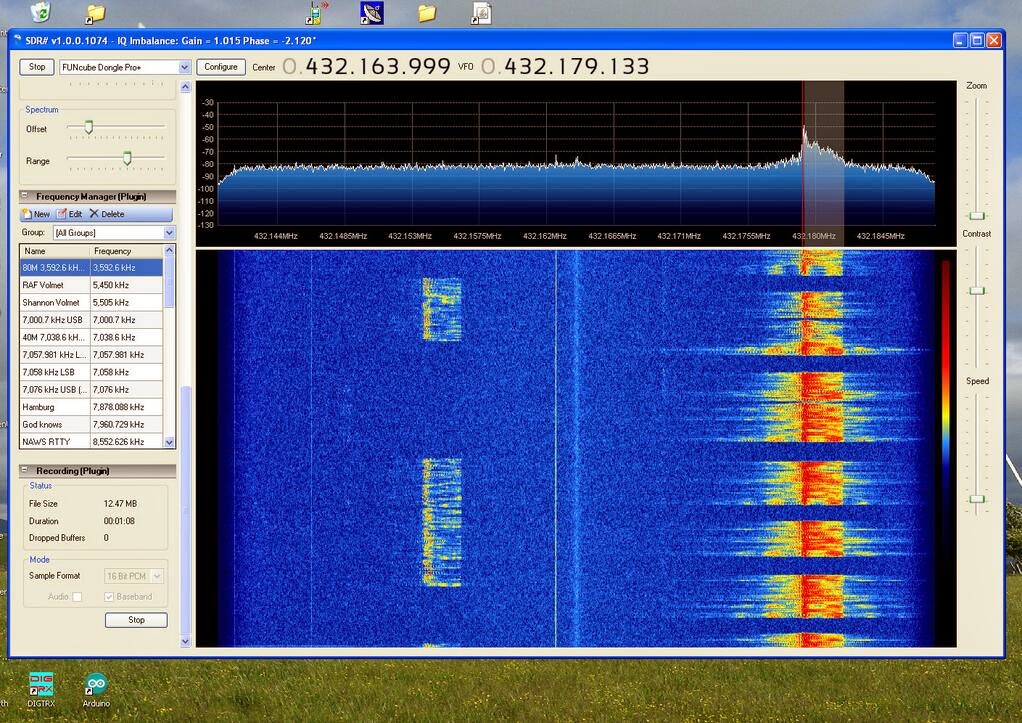Click the Speed slider handle
The height and width of the screenshot is (723, 1022).
point(976,499)
